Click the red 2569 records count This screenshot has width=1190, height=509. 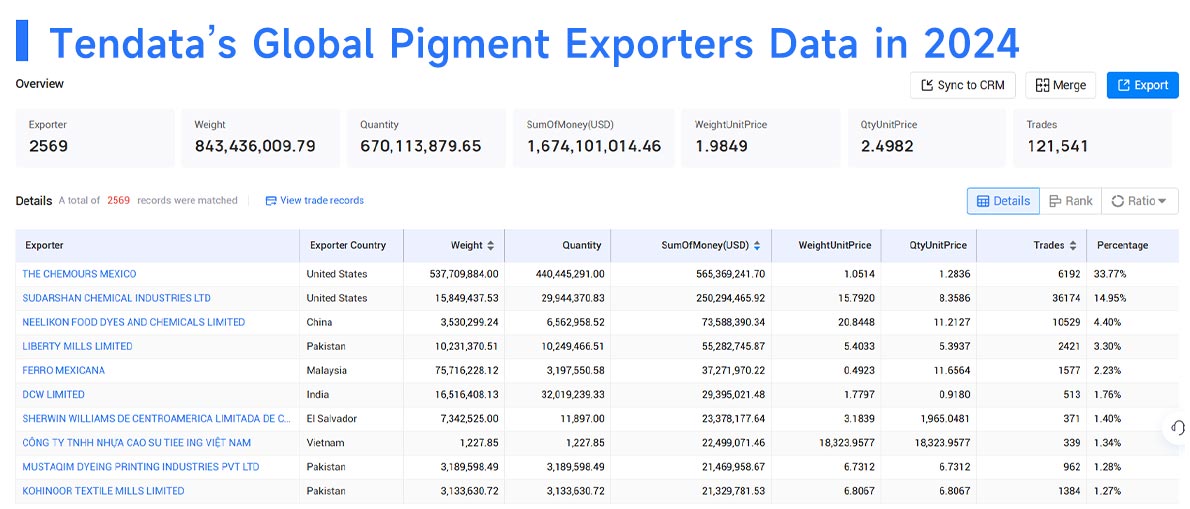click(x=118, y=200)
